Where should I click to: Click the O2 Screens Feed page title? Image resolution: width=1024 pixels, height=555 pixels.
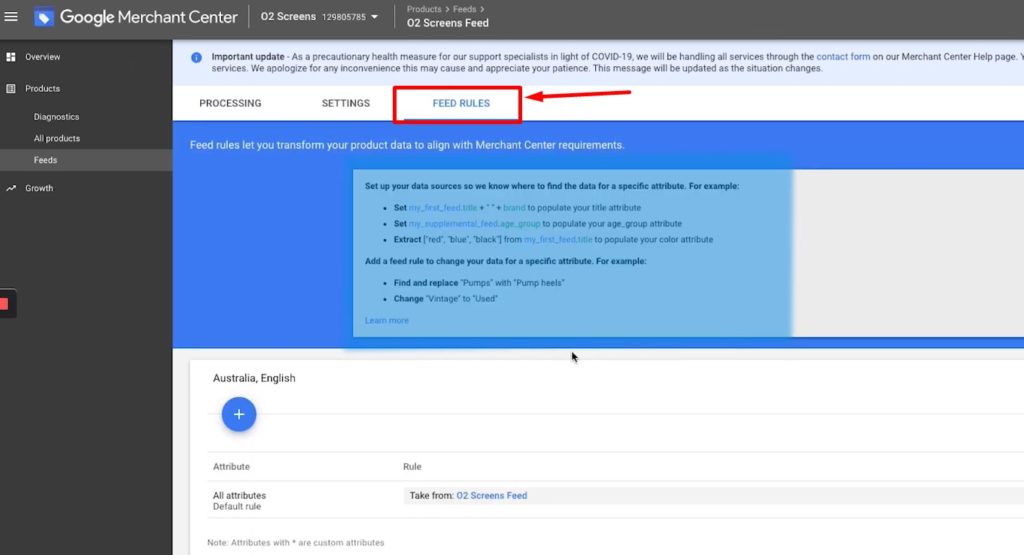447,23
